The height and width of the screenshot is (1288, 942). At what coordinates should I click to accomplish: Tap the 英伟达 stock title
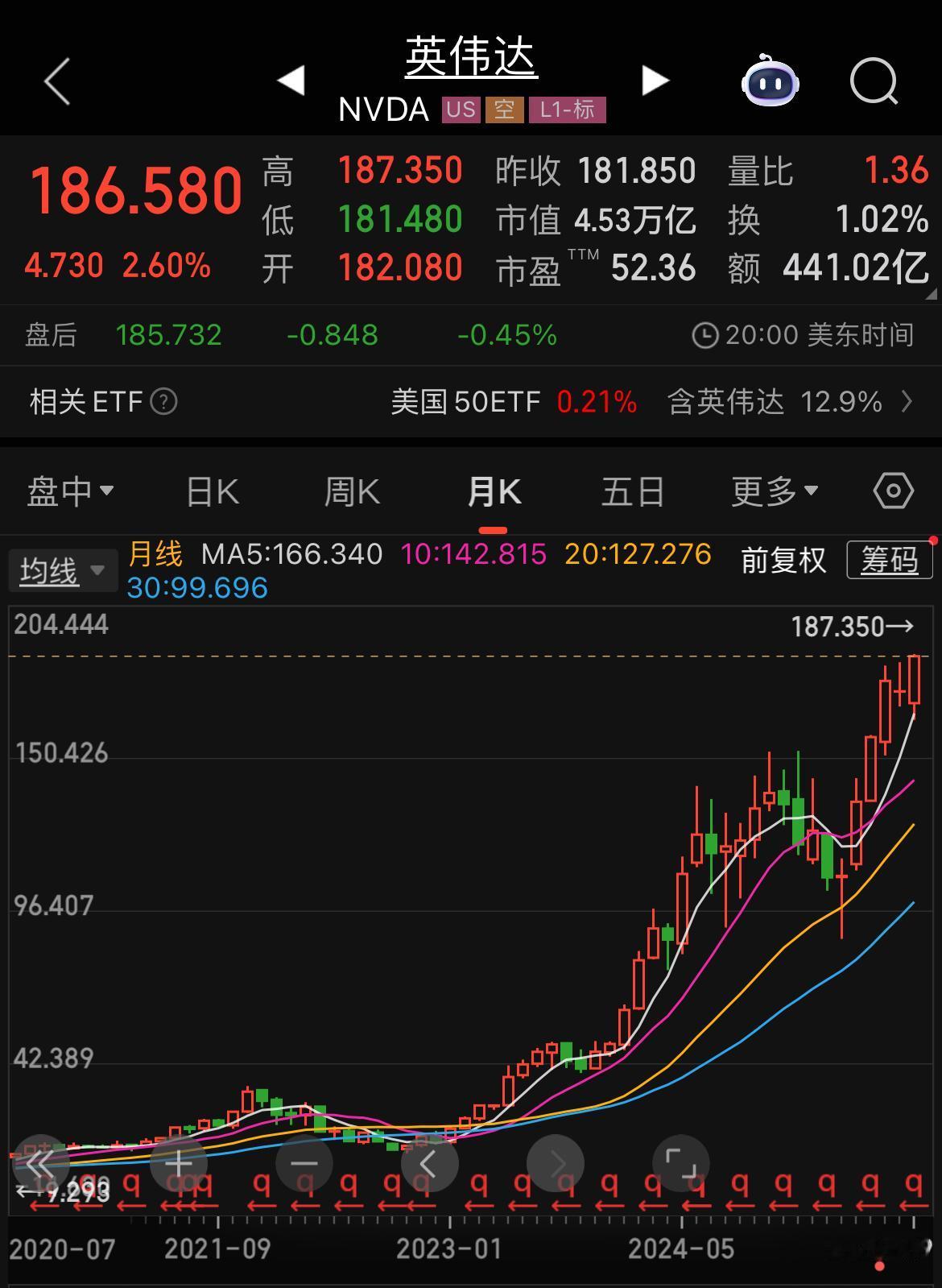pos(471,56)
